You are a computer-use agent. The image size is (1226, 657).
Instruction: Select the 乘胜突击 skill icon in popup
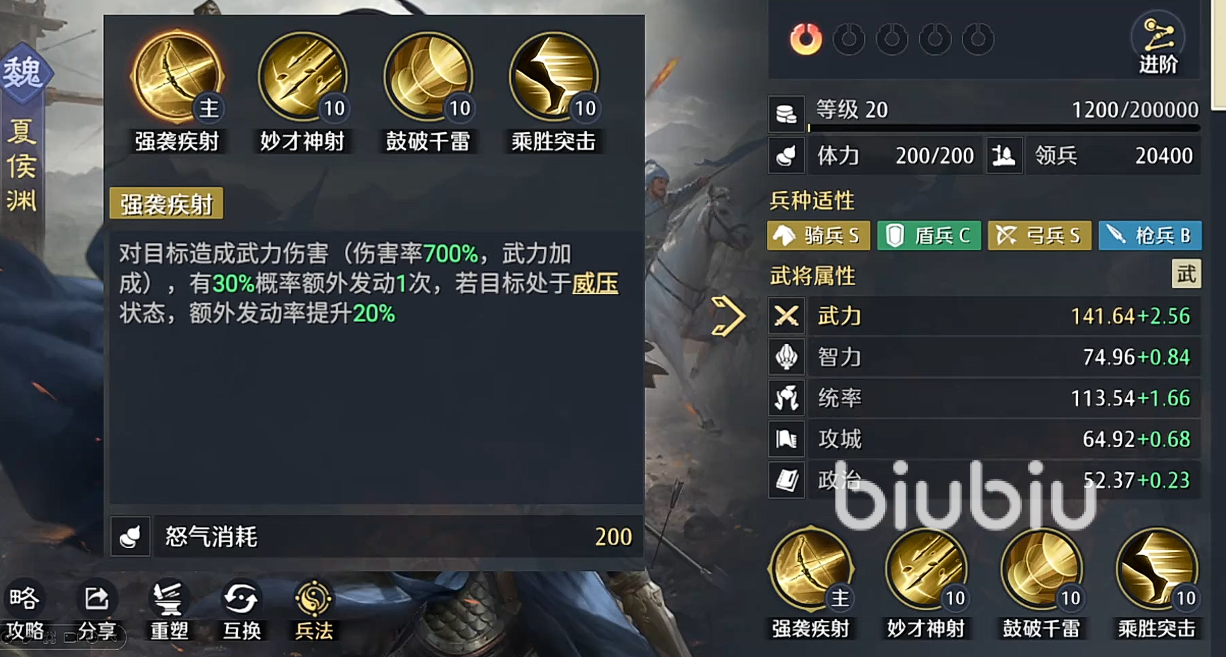click(554, 77)
